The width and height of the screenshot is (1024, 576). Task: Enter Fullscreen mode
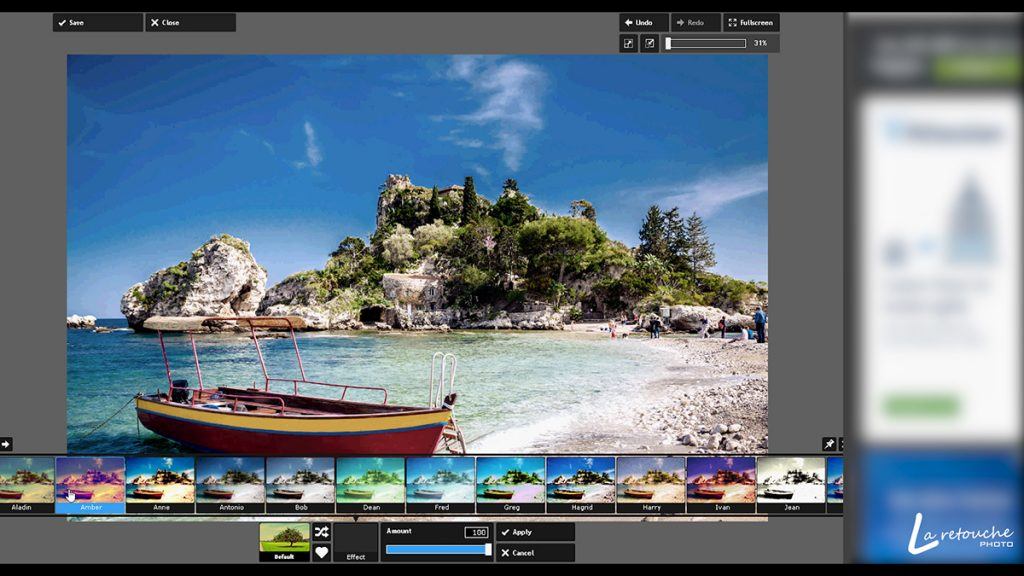click(x=751, y=22)
